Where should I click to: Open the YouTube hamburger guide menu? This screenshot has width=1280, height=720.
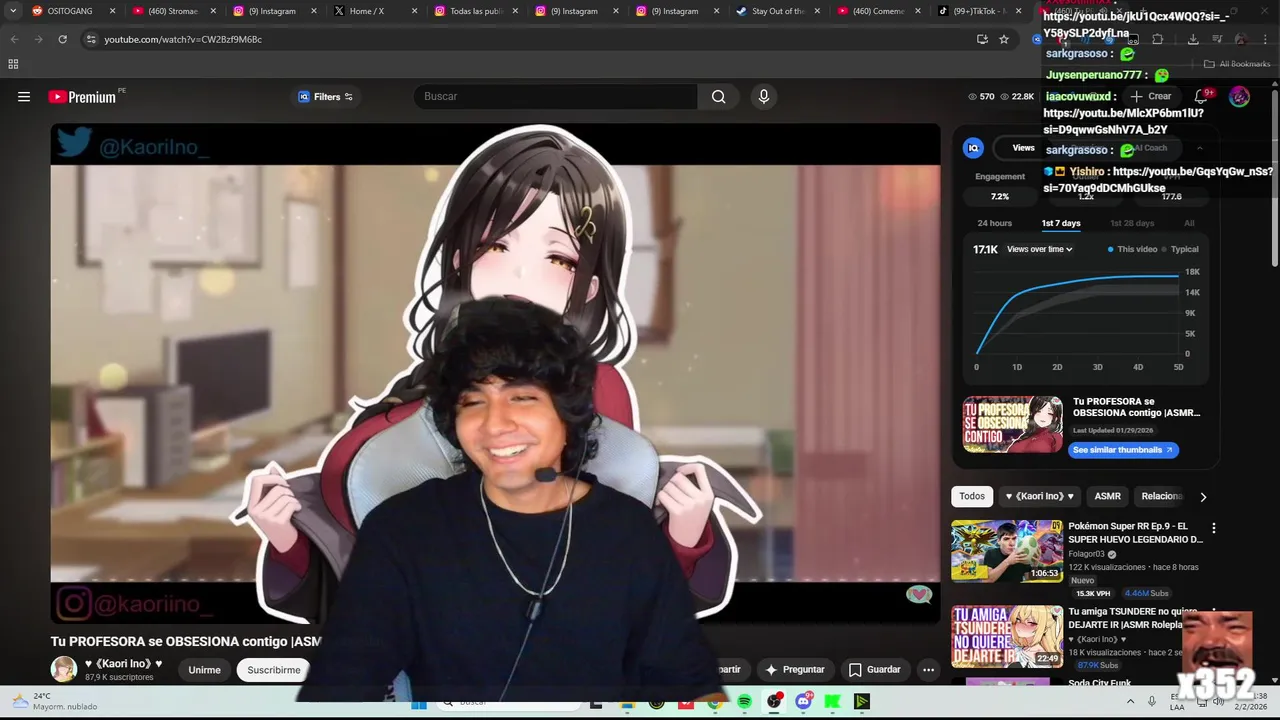24,97
